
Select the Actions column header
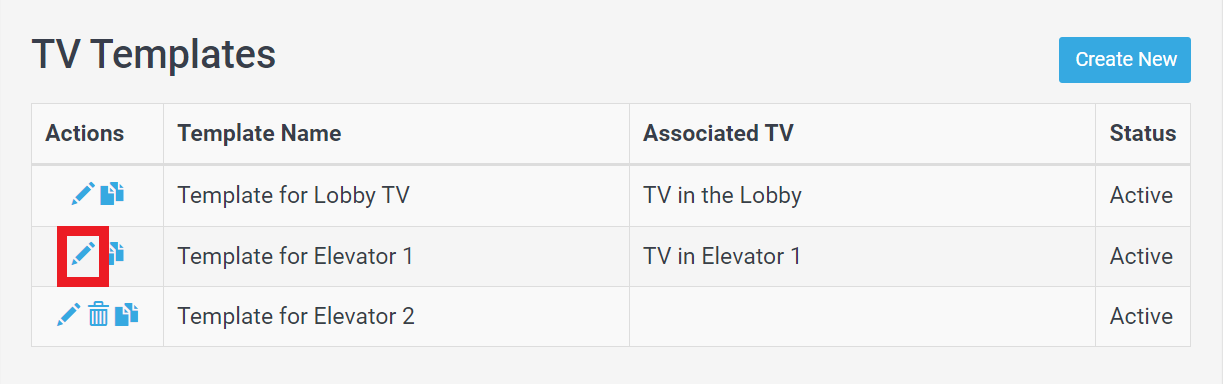[x=85, y=133]
